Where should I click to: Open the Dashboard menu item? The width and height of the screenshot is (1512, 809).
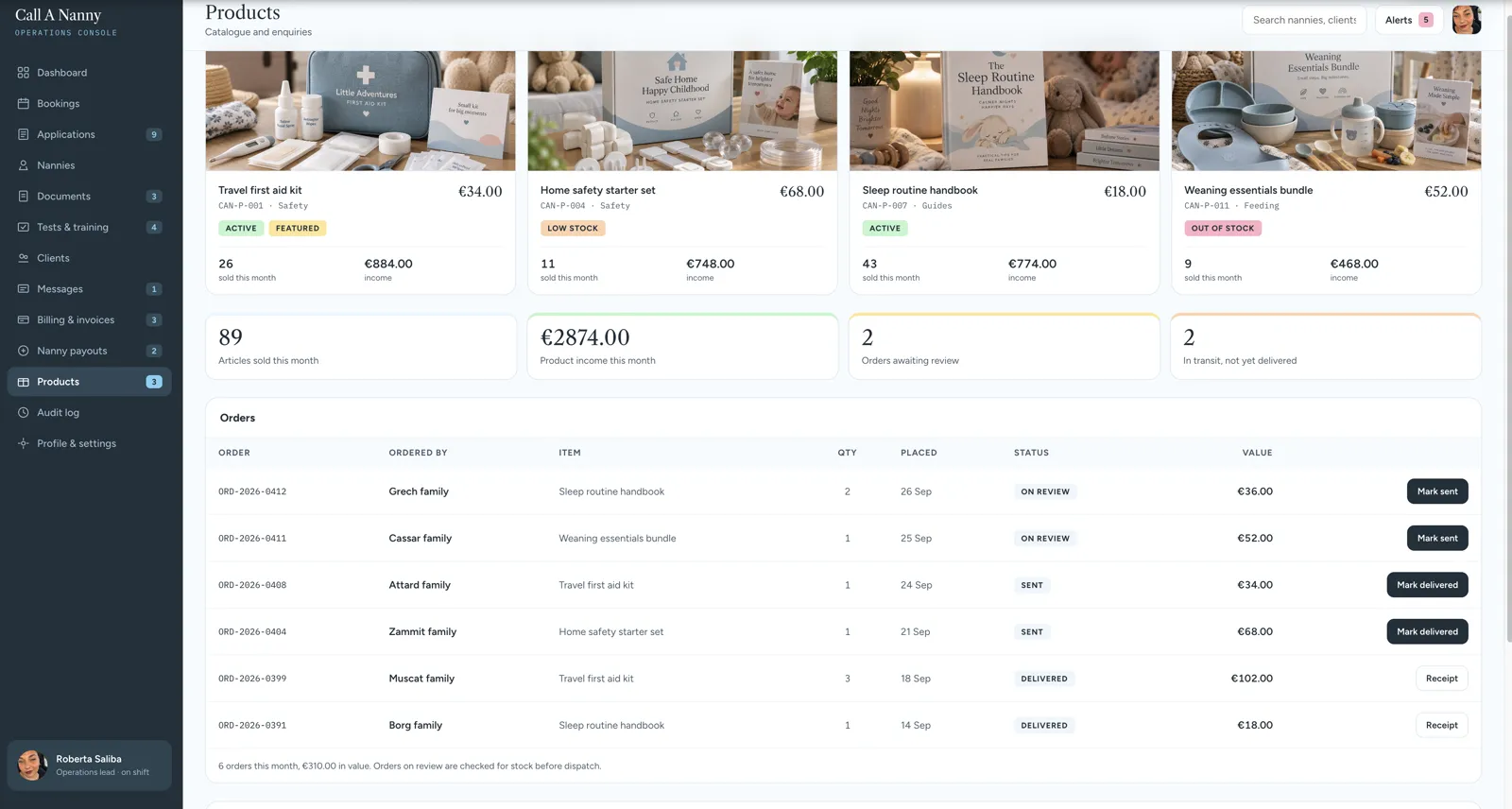pos(90,73)
